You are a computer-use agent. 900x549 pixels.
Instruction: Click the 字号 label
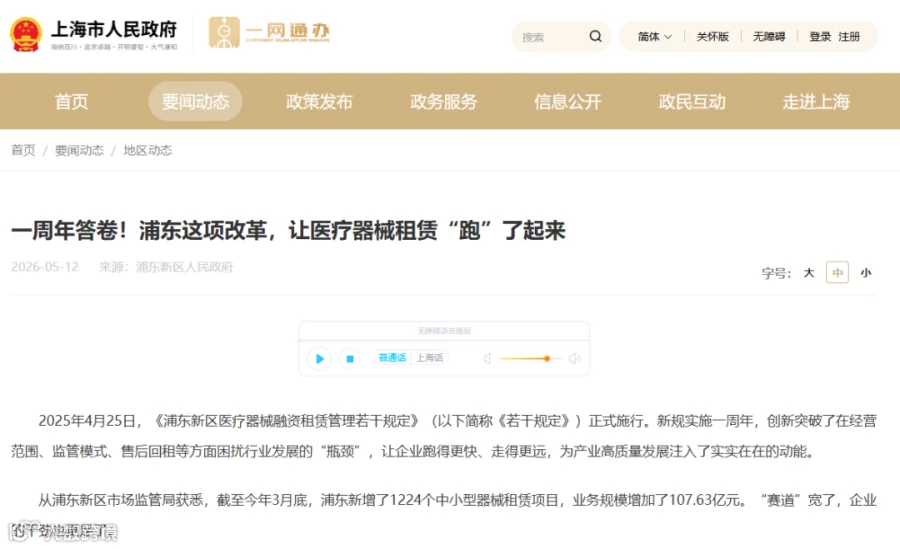(x=776, y=273)
